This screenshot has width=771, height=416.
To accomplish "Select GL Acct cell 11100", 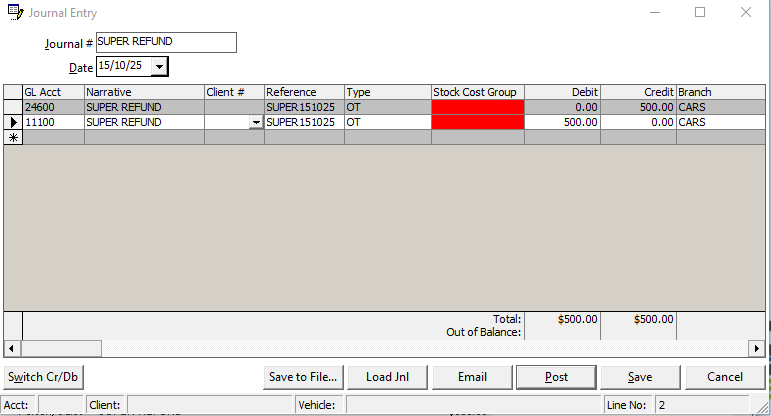I will tap(54, 122).
